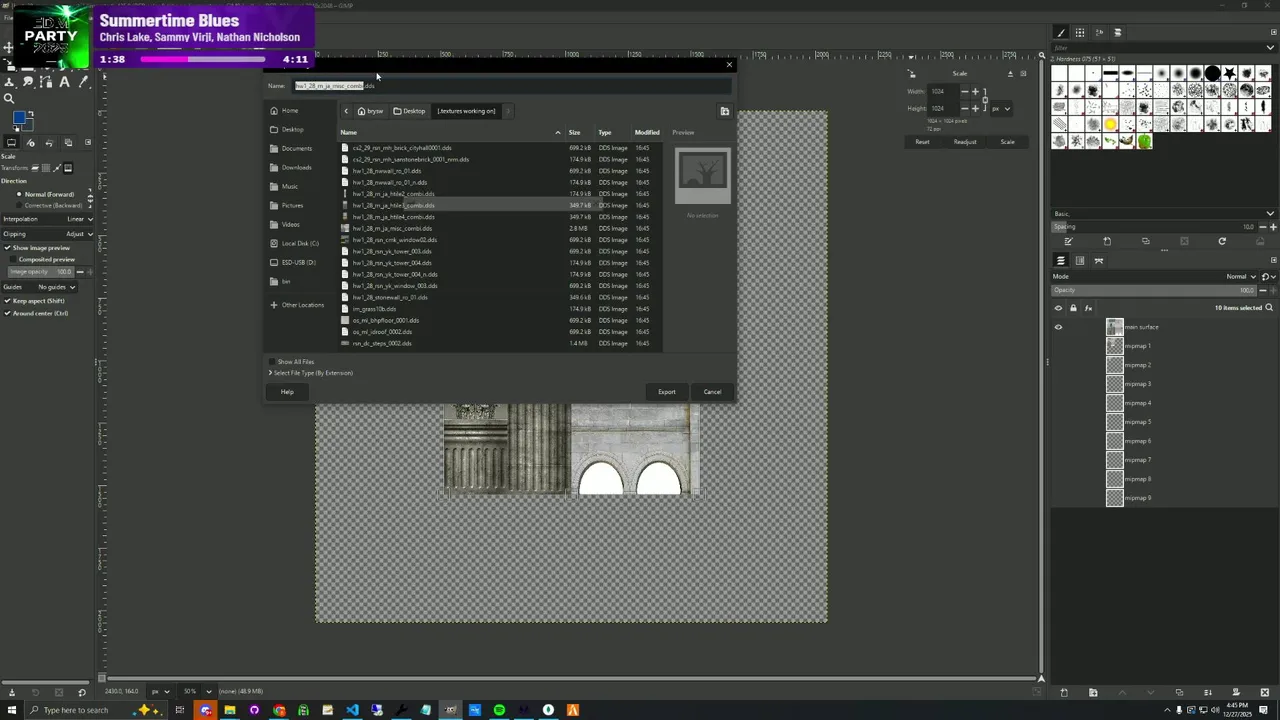Select the yellow sparks brush
This screenshot has width=1280, height=720.
click(x=1110, y=124)
